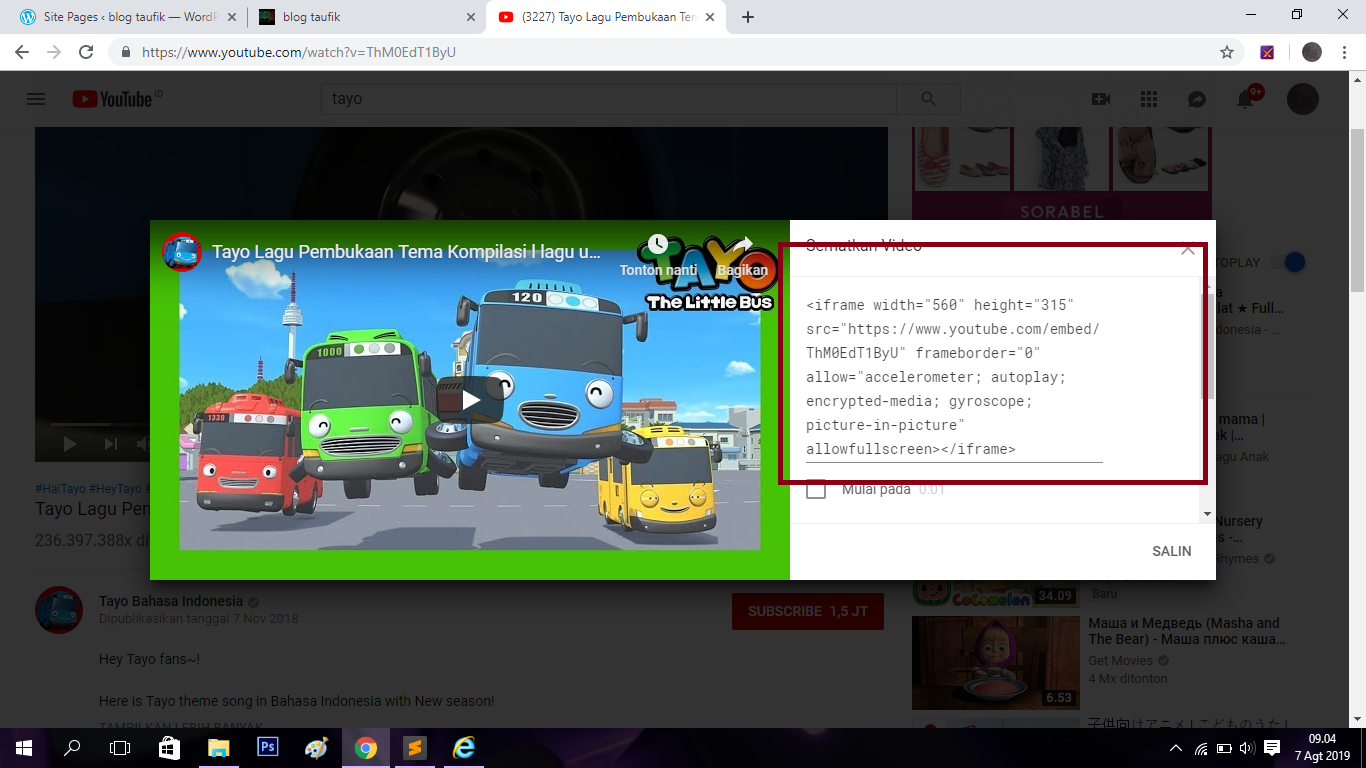Toggle the autoplay switch

1290,262
